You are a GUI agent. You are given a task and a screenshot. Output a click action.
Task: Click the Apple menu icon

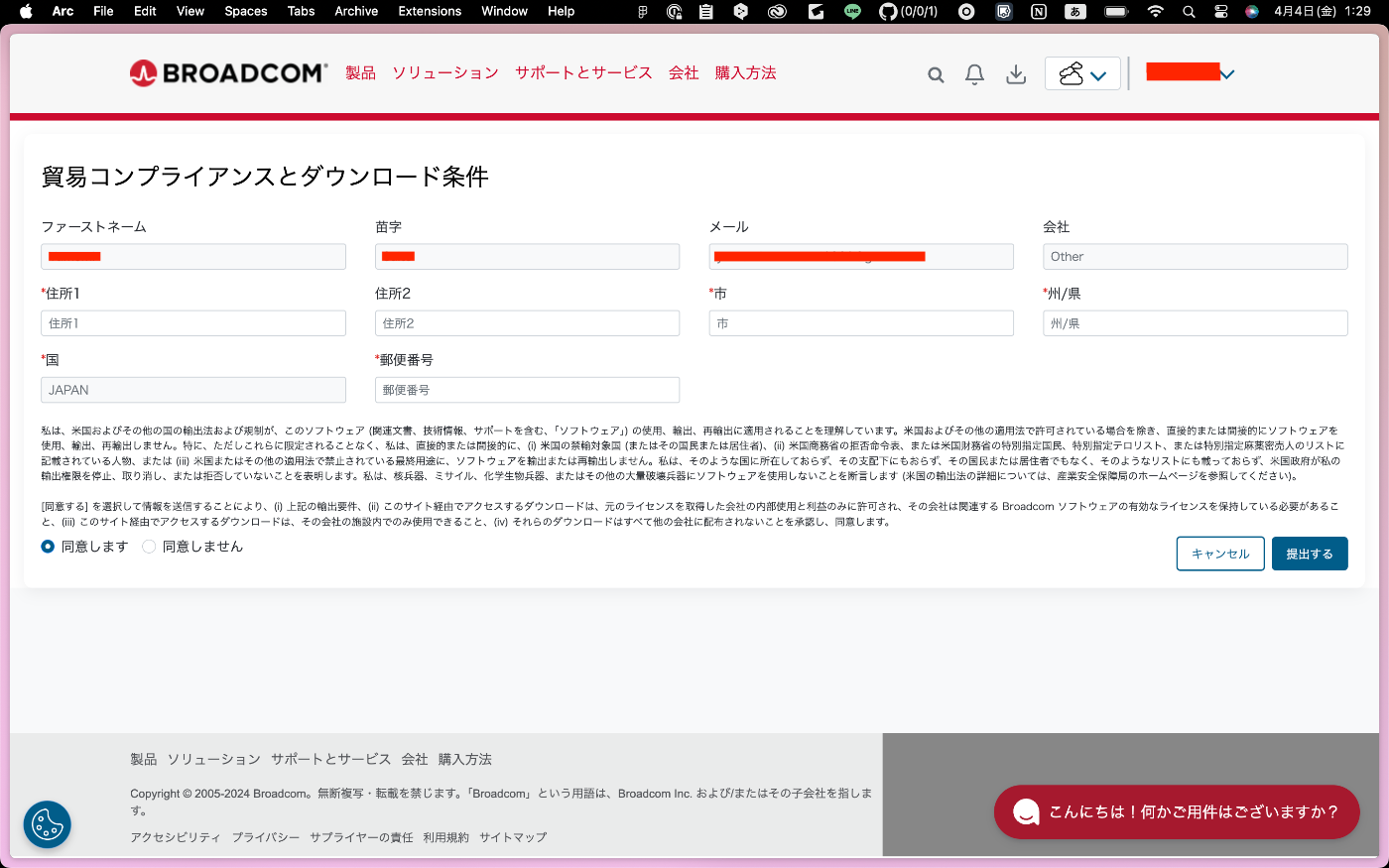(26, 11)
